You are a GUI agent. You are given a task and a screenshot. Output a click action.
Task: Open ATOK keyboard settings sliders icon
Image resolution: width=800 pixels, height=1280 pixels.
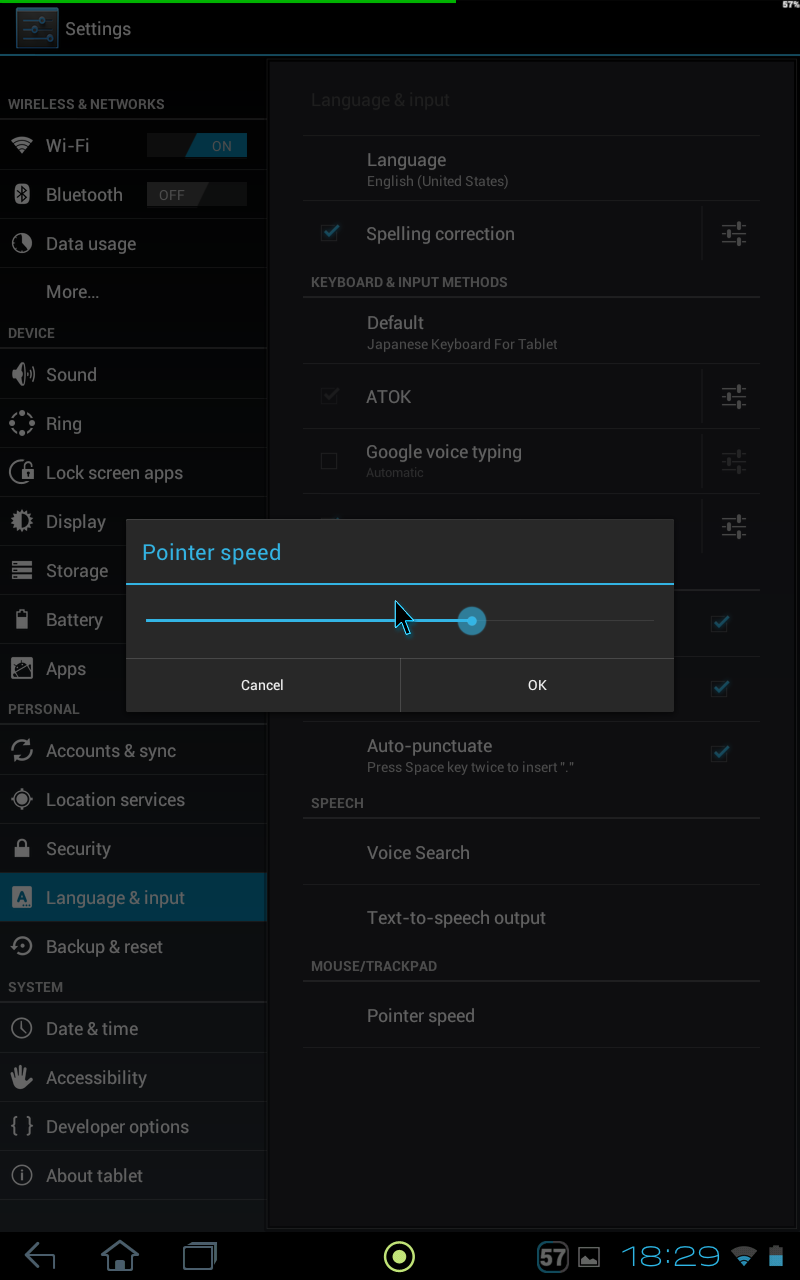(x=734, y=397)
